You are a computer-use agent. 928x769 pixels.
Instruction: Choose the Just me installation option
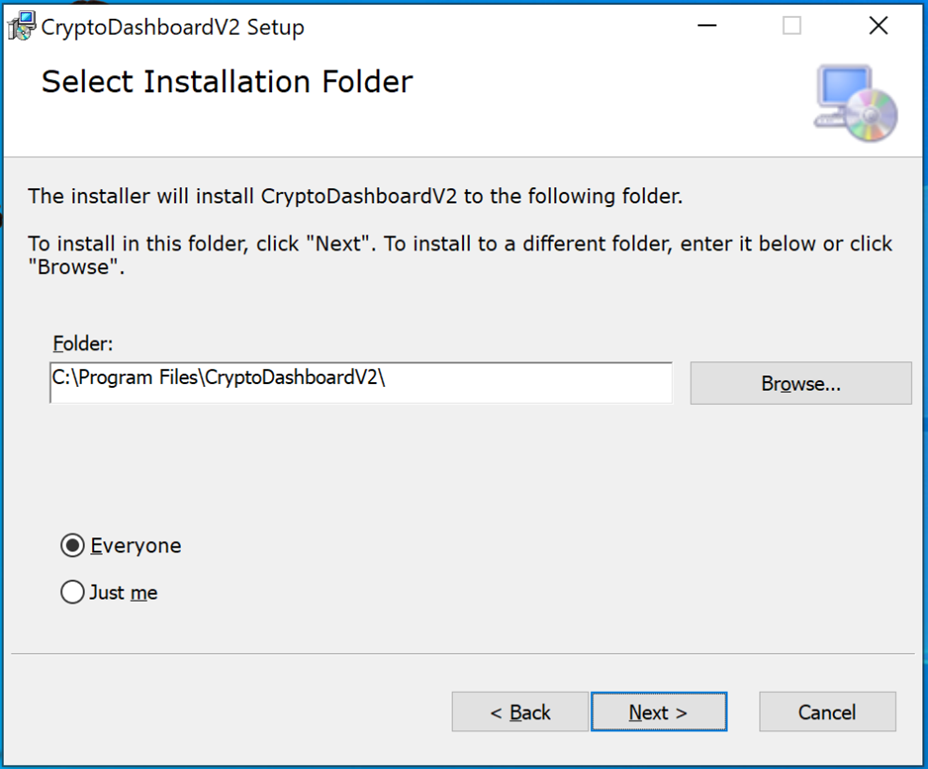71,592
